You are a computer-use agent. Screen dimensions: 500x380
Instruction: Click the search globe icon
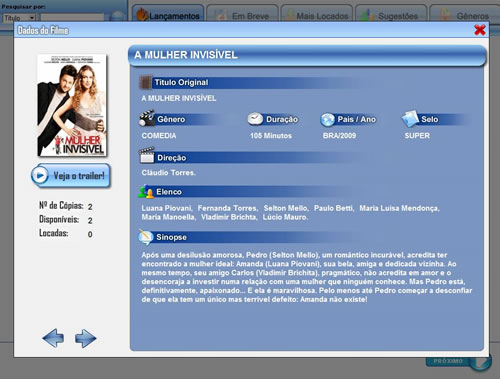click(116, 16)
